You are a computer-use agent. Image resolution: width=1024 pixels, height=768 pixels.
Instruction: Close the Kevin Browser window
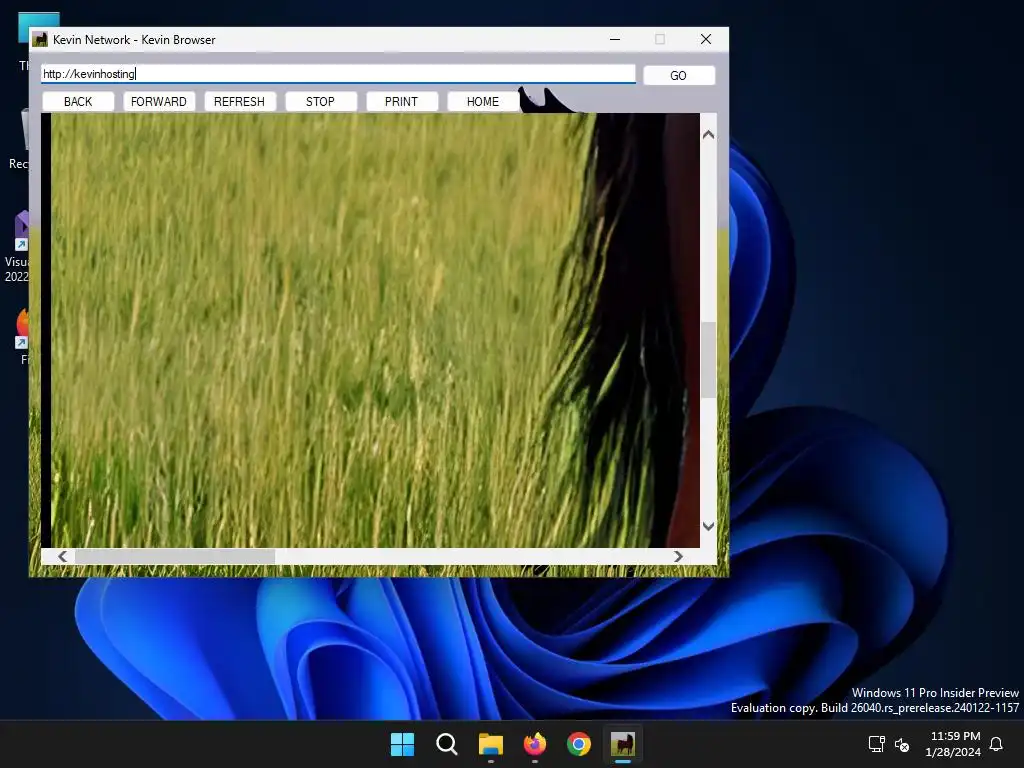(x=706, y=39)
